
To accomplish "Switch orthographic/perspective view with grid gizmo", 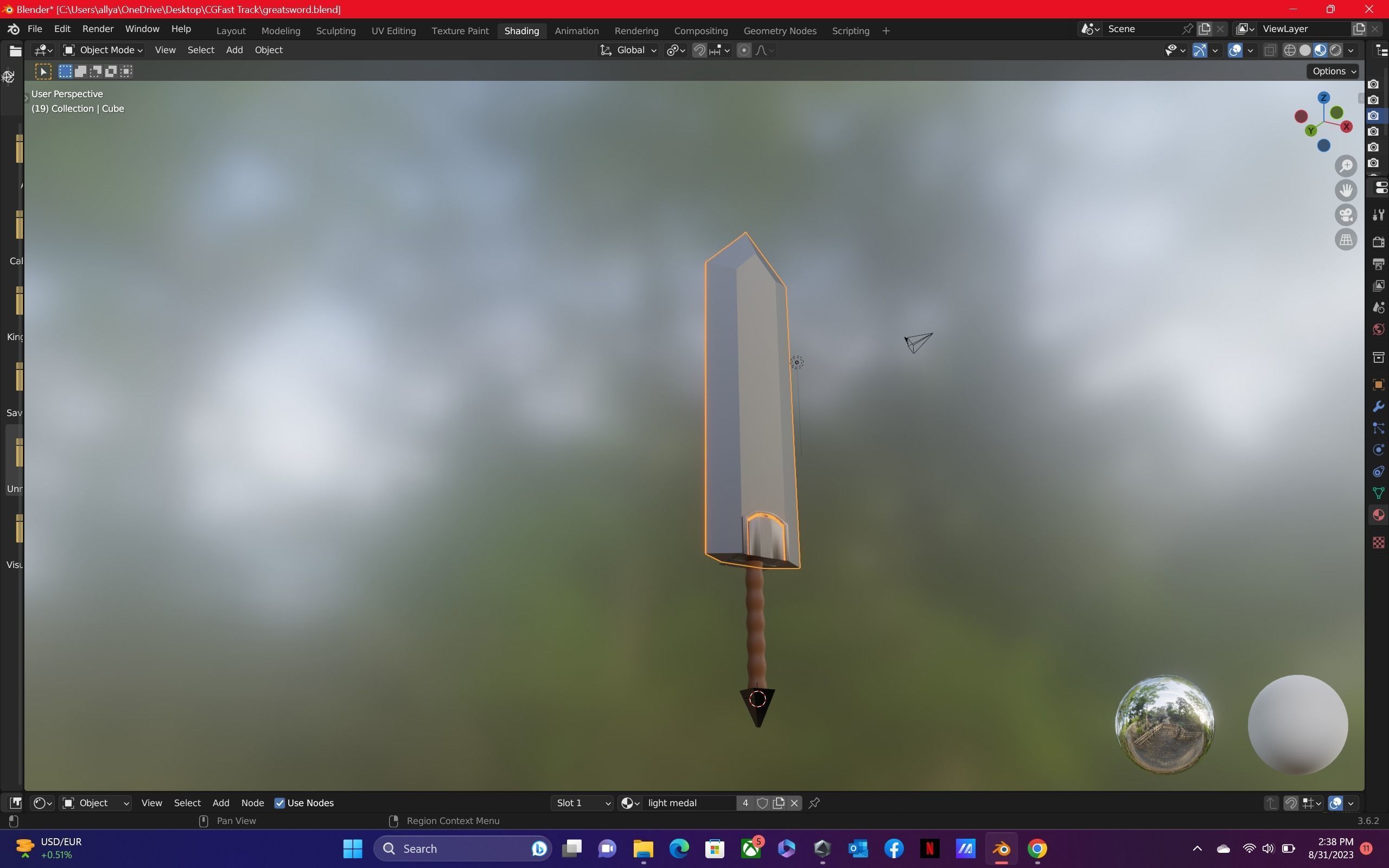I will 1346,240.
